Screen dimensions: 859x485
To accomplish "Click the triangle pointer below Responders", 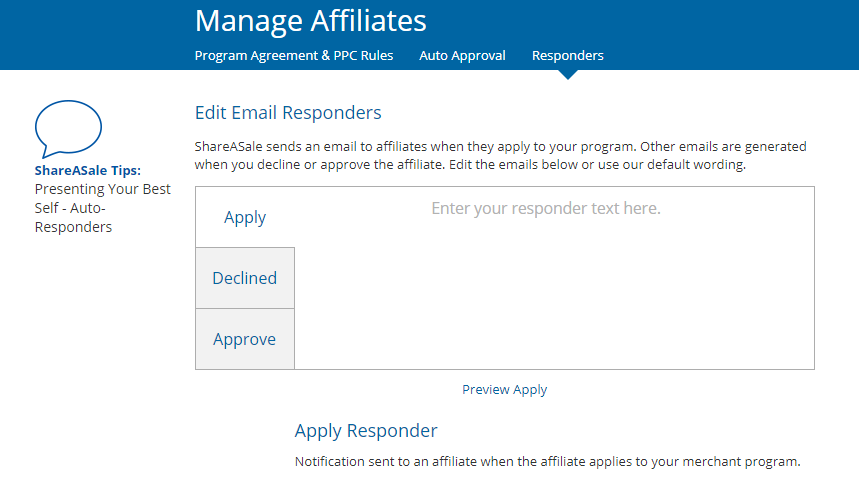I will (x=567, y=74).
